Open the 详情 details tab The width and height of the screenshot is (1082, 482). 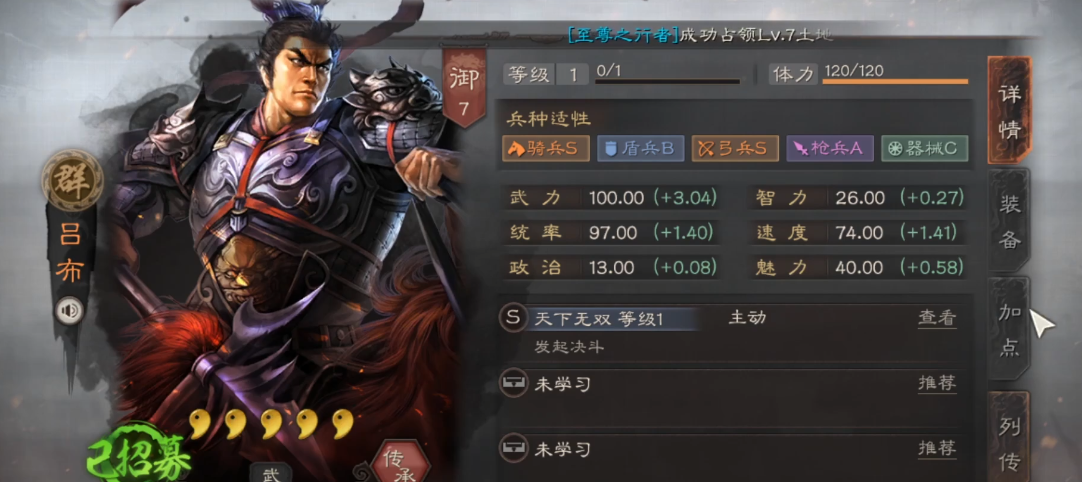point(1010,110)
